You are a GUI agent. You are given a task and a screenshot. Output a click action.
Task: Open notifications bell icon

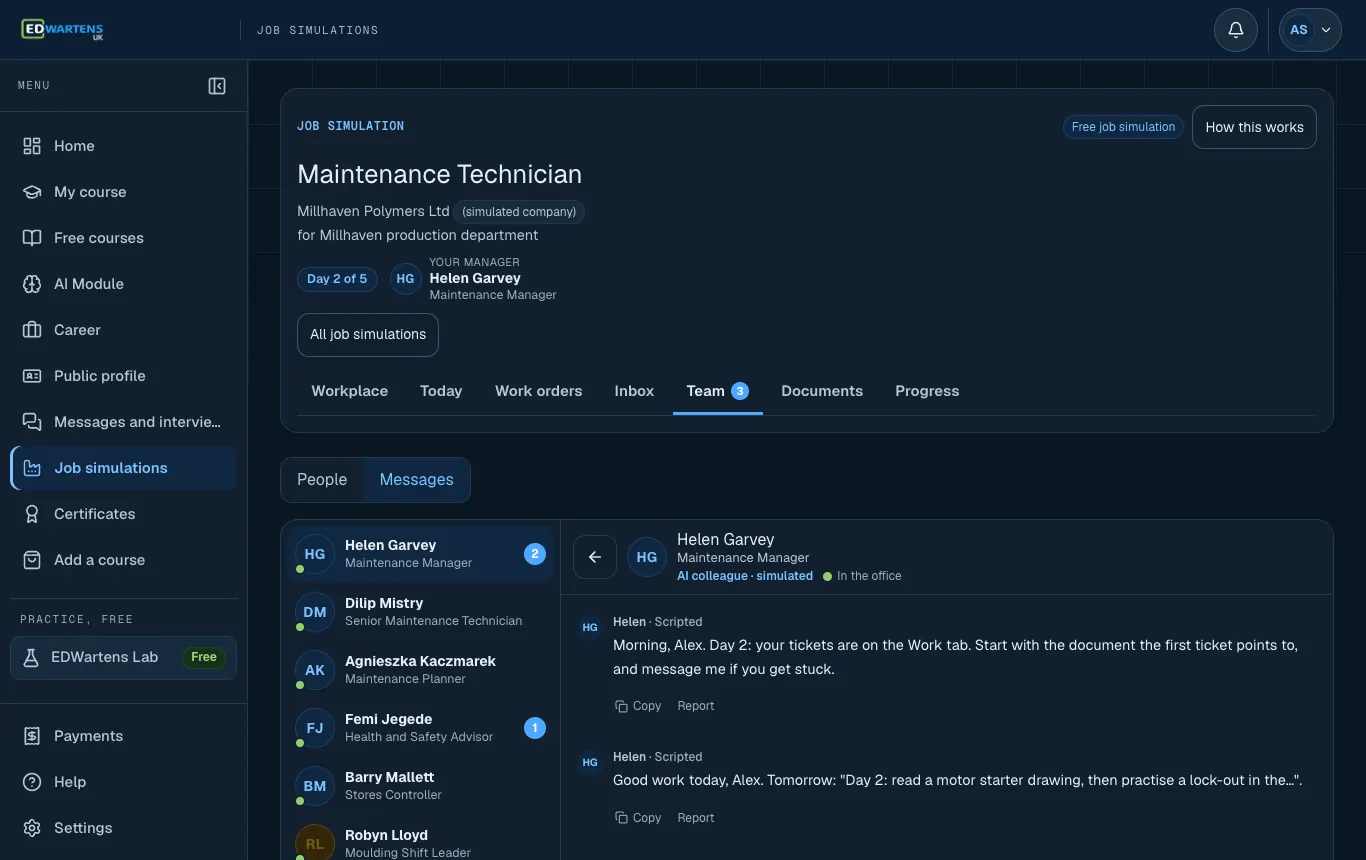point(1236,30)
